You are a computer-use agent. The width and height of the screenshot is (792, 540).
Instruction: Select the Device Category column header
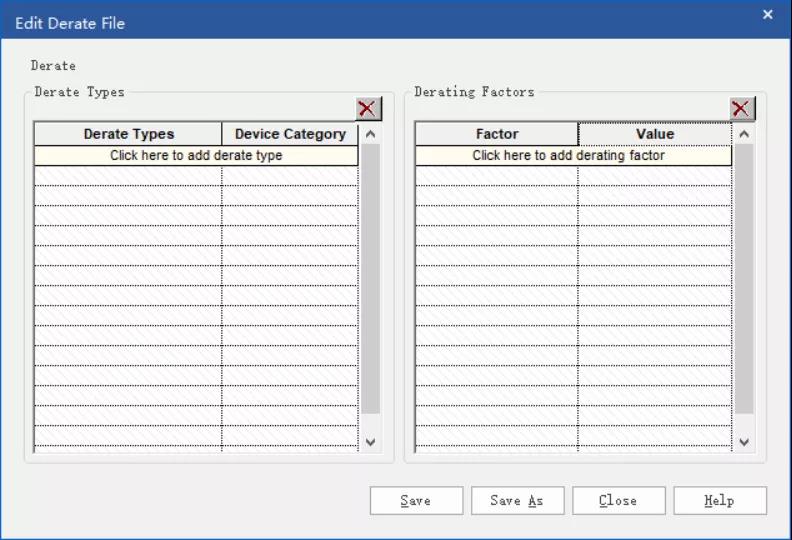click(290, 134)
